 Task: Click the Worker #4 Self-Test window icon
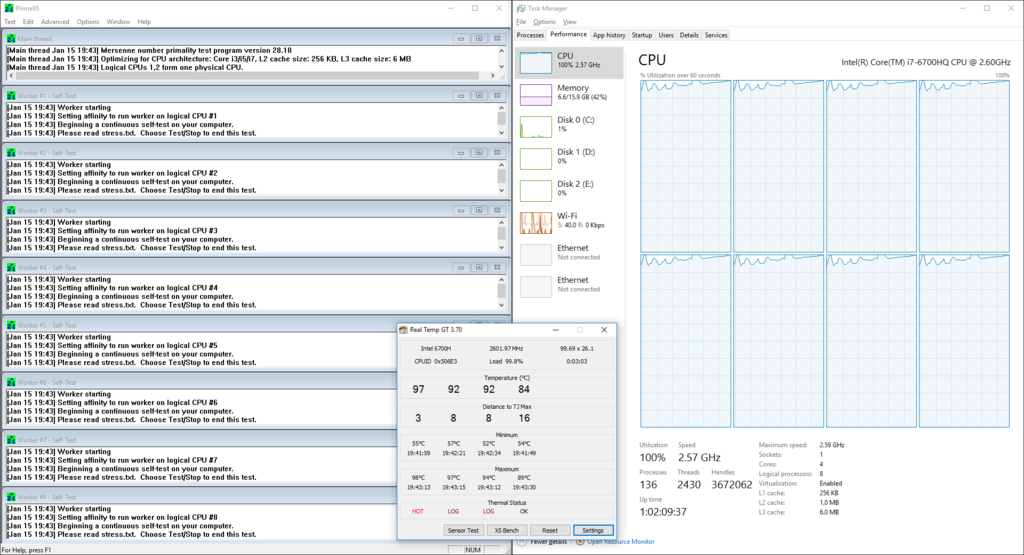pyautogui.click(x=11, y=267)
